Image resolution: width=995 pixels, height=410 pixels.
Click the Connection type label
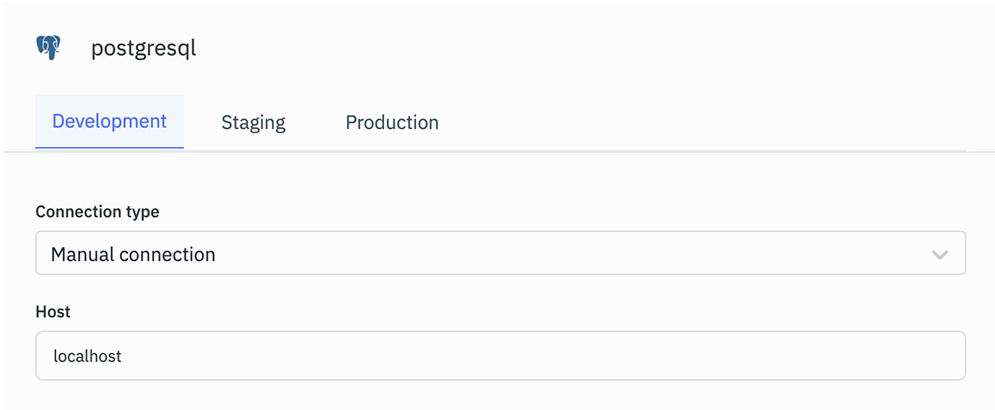(x=97, y=212)
